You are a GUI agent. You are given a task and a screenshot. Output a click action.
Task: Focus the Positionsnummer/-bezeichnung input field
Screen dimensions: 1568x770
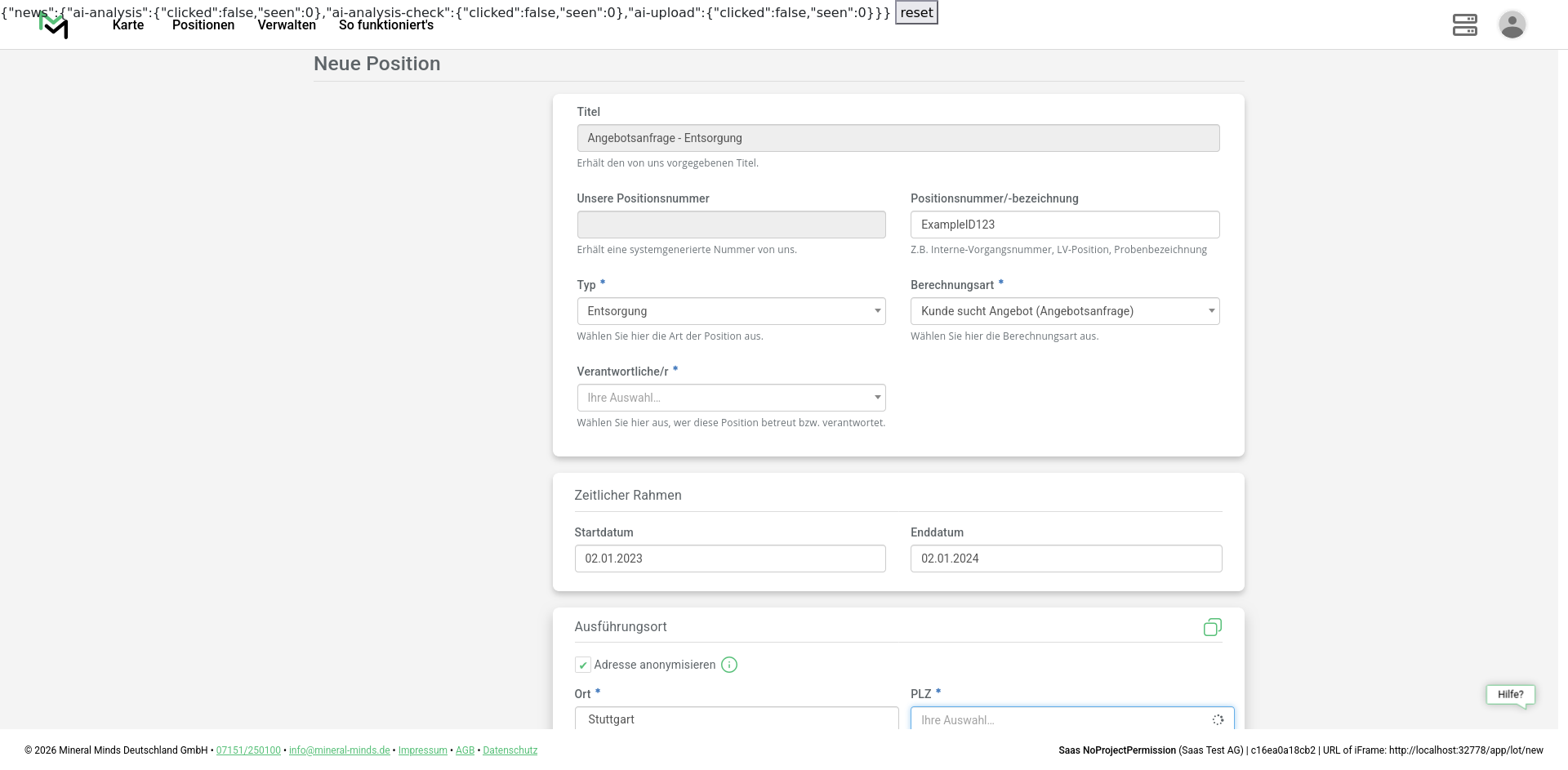click(x=1064, y=225)
